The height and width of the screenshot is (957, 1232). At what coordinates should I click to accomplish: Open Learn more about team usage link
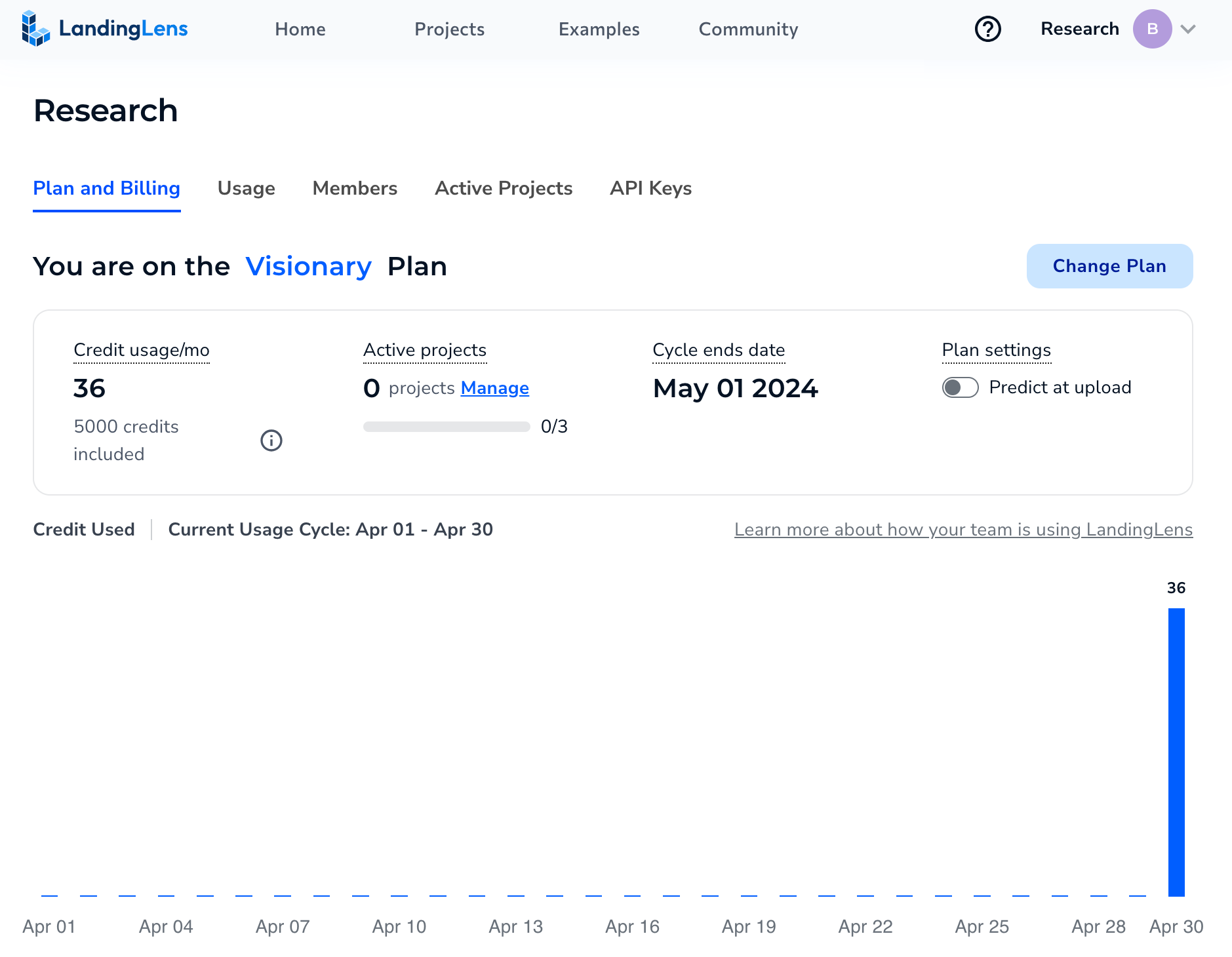click(x=963, y=530)
